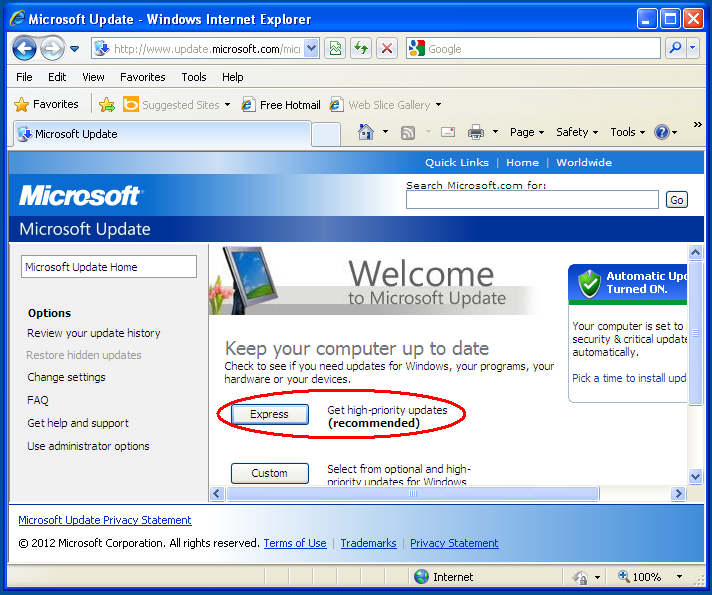The width and height of the screenshot is (712, 595).
Task: Open the Edit menu
Action: [57, 77]
